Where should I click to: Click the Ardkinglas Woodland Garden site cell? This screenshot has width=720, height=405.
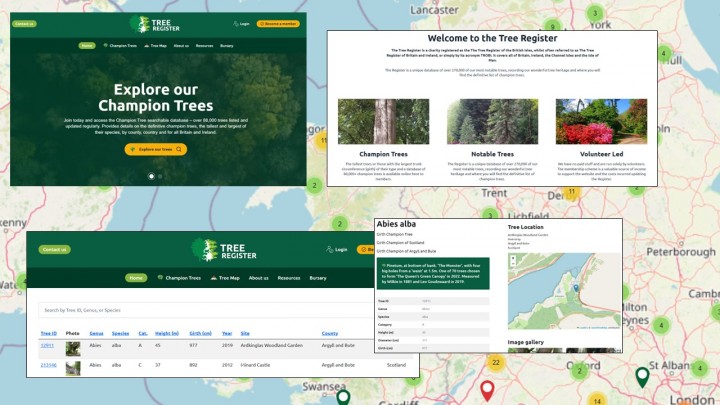[271, 345]
